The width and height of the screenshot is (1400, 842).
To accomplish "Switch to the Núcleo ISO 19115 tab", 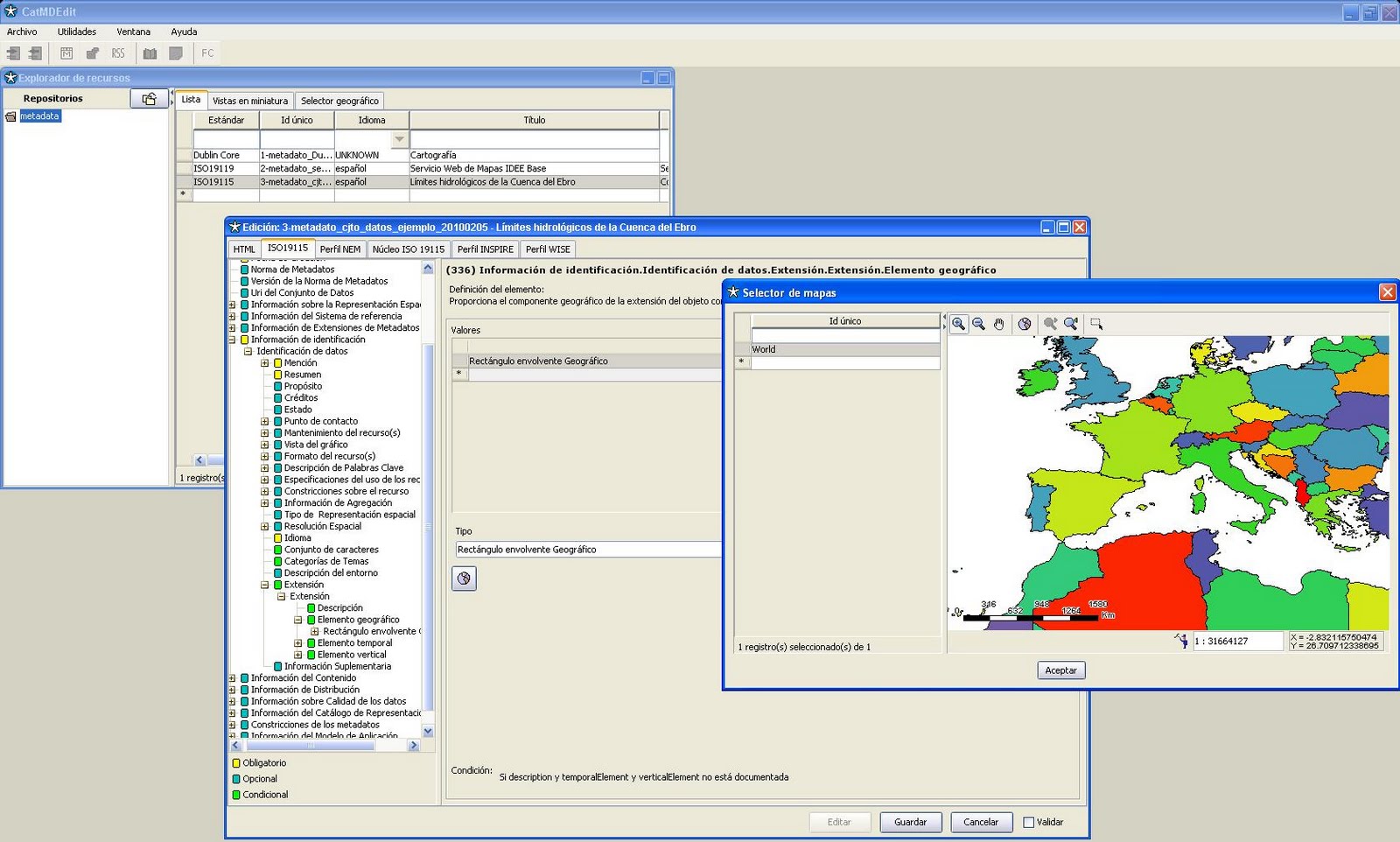I will coord(409,249).
